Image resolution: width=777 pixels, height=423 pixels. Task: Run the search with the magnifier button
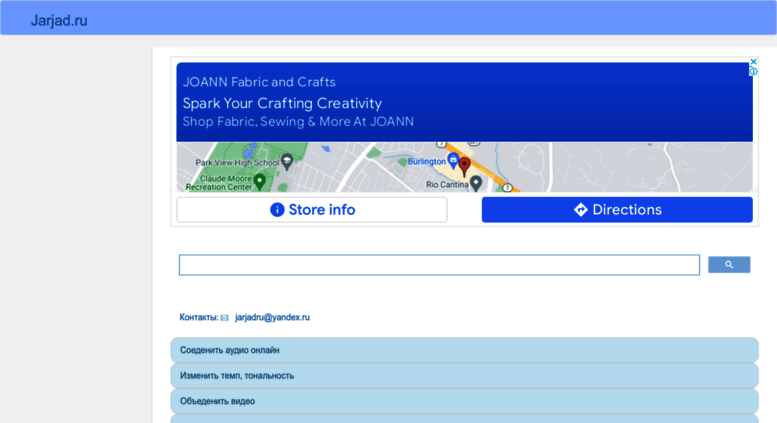coord(729,265)
